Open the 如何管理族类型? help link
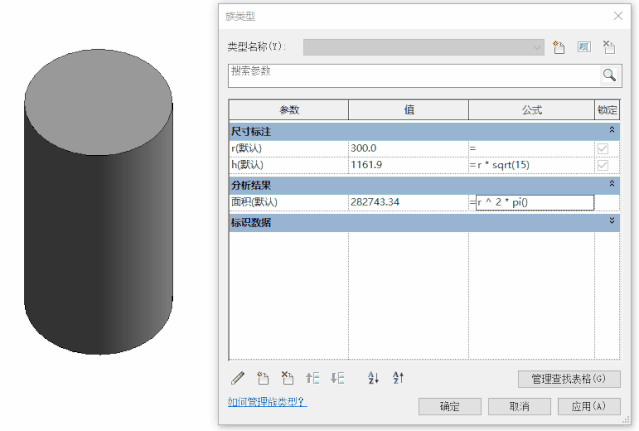The width and height of the screenshot is (639, 431). (x=267, y=402)
